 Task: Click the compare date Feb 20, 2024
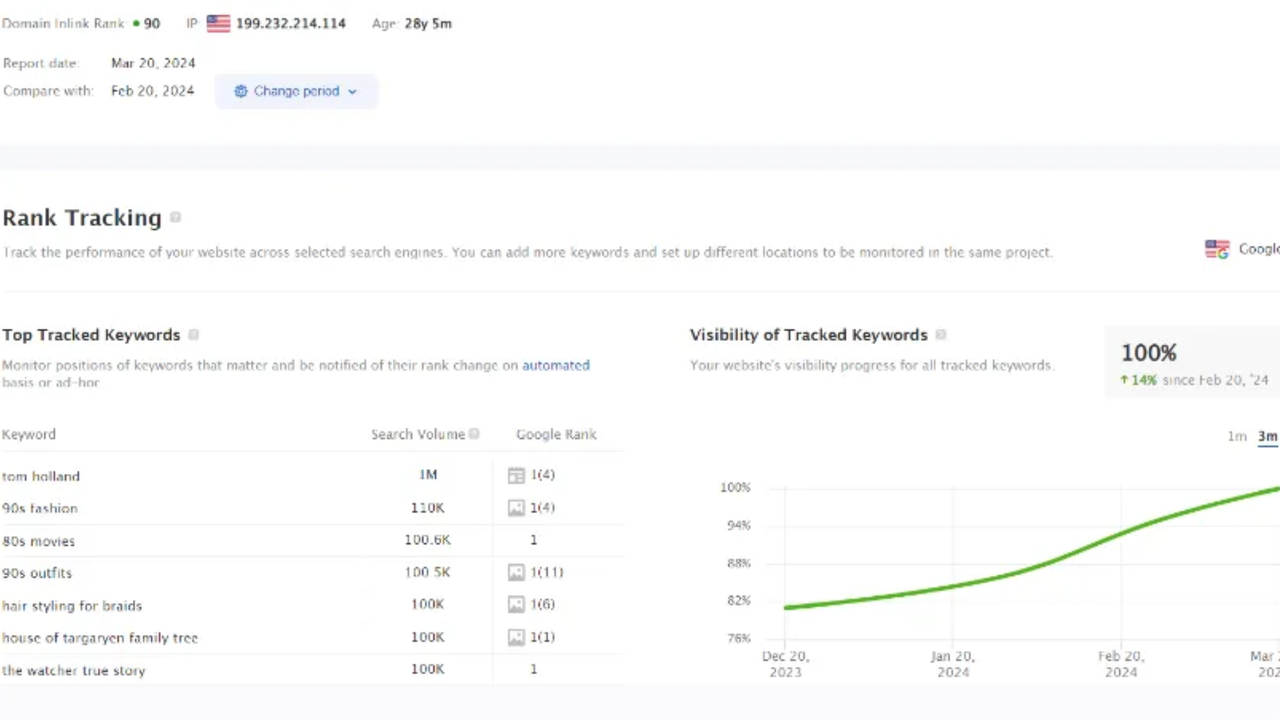click(153, 91)
